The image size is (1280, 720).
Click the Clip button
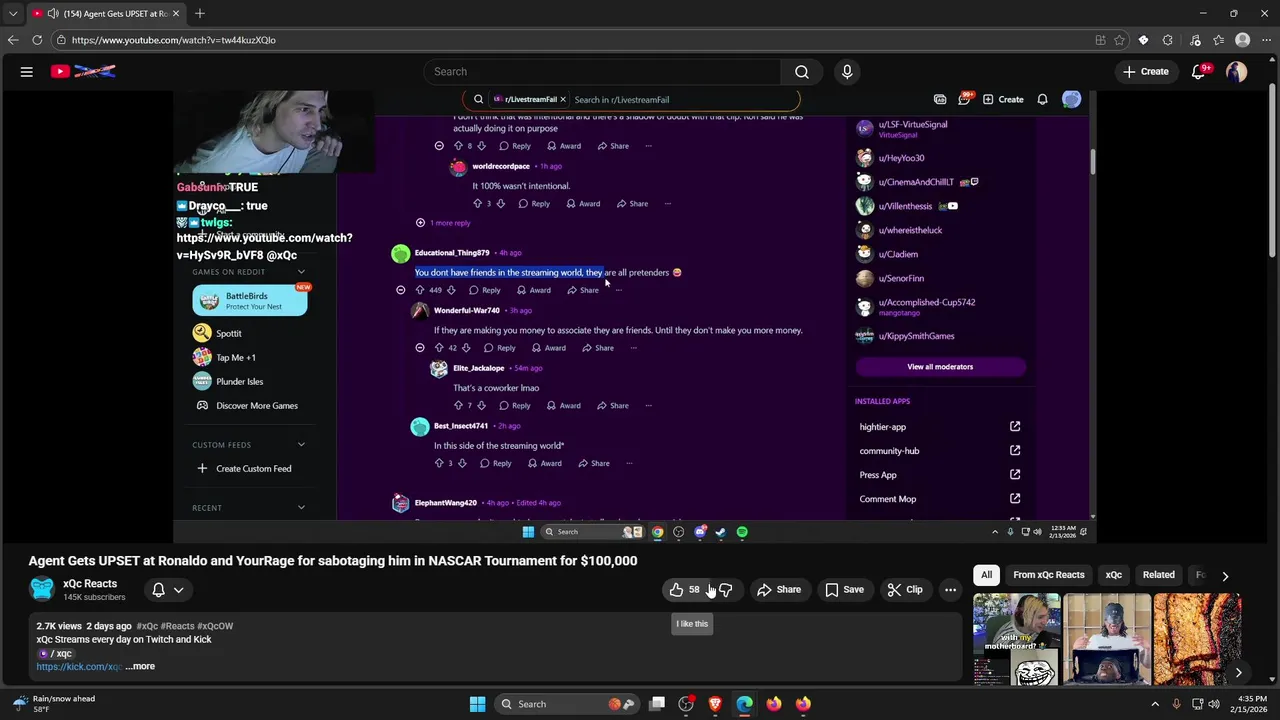click(905, 590)
